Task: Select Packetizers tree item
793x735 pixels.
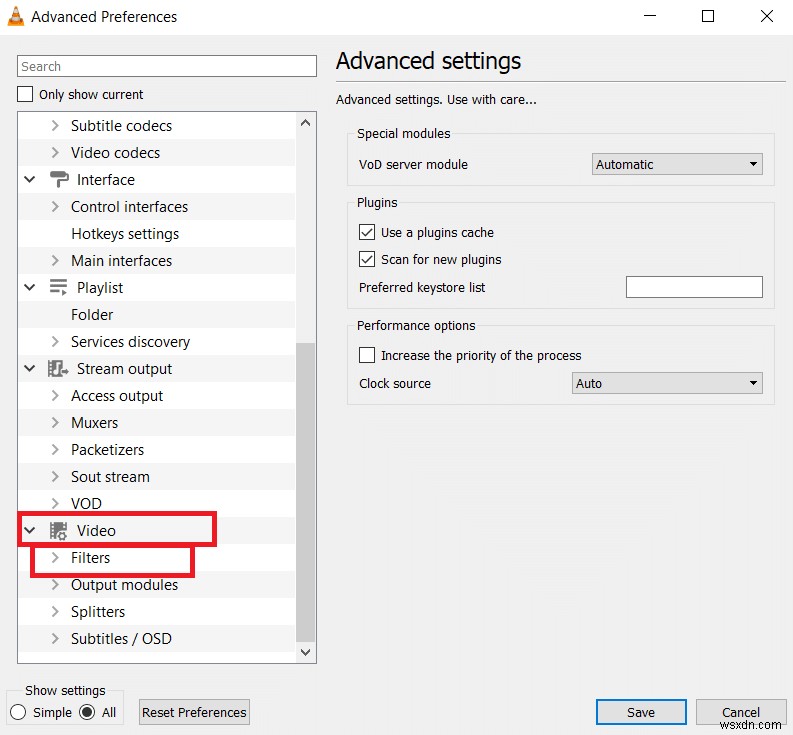Action: 108,450
